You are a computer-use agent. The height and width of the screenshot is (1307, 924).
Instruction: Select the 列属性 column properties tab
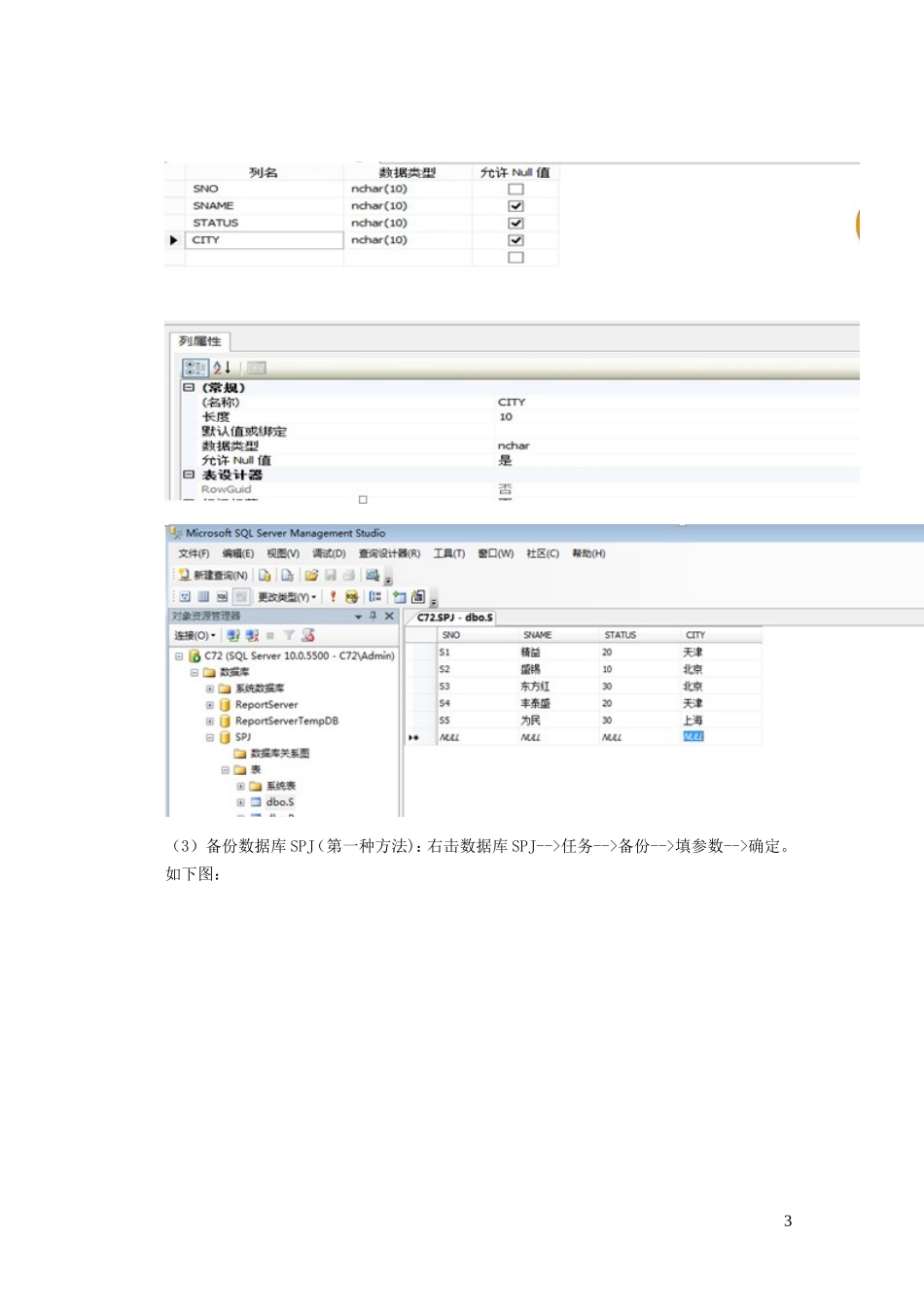[x=199, y=341]
